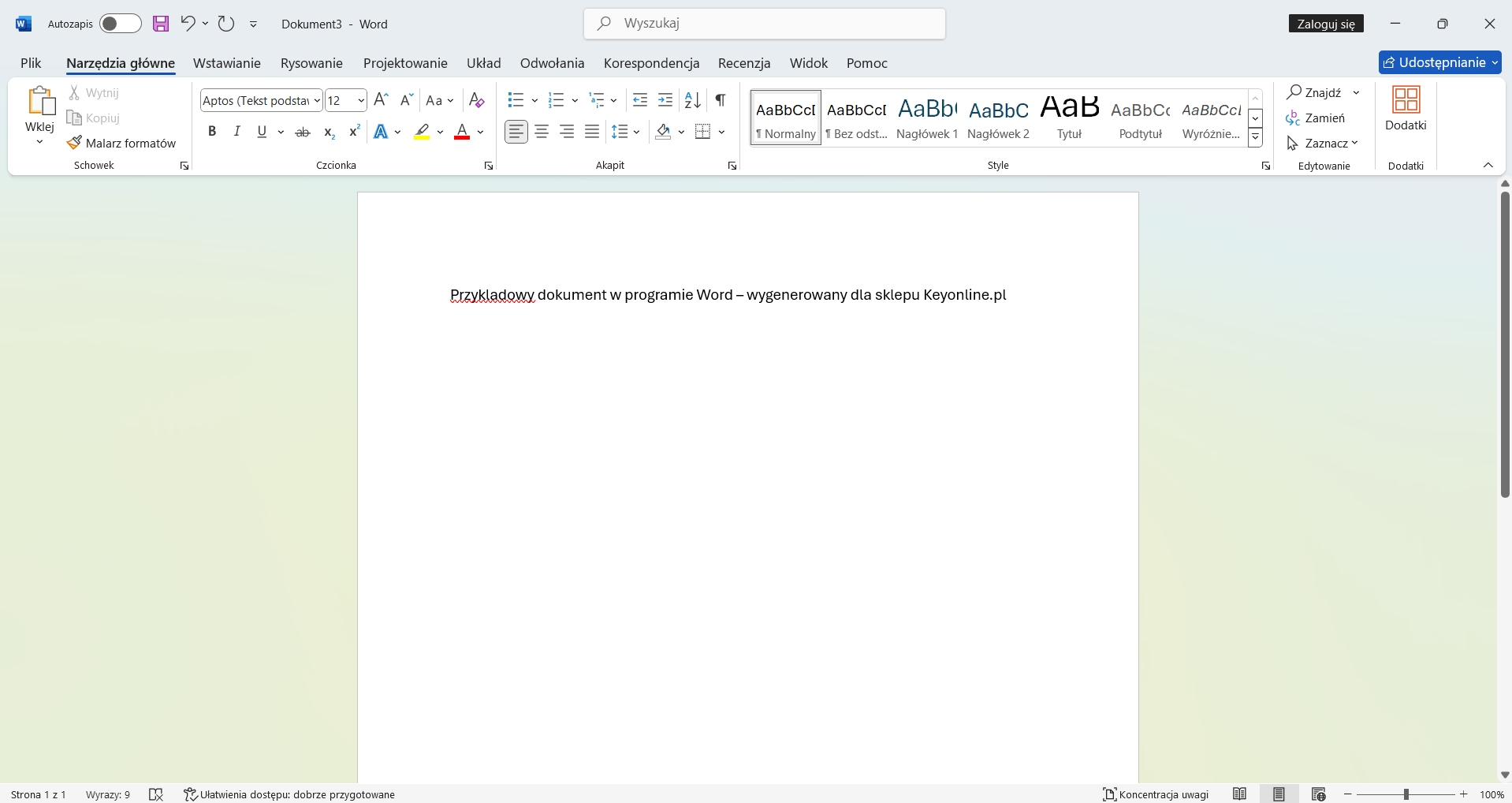This screenshot has height=803, width=1512.
Task: Decrease the font size
Action: coord(407,100)
